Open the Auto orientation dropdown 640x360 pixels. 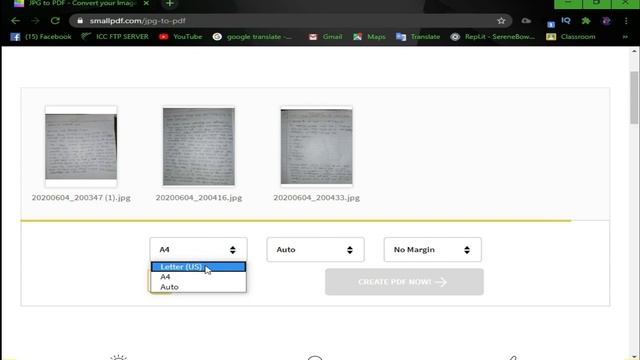click(x=316, y=249)
